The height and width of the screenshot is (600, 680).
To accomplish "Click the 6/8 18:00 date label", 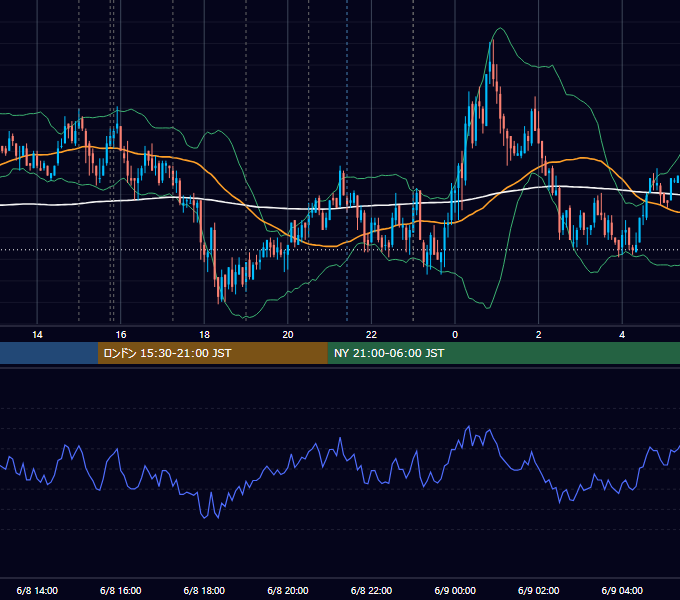I will 204,590.
